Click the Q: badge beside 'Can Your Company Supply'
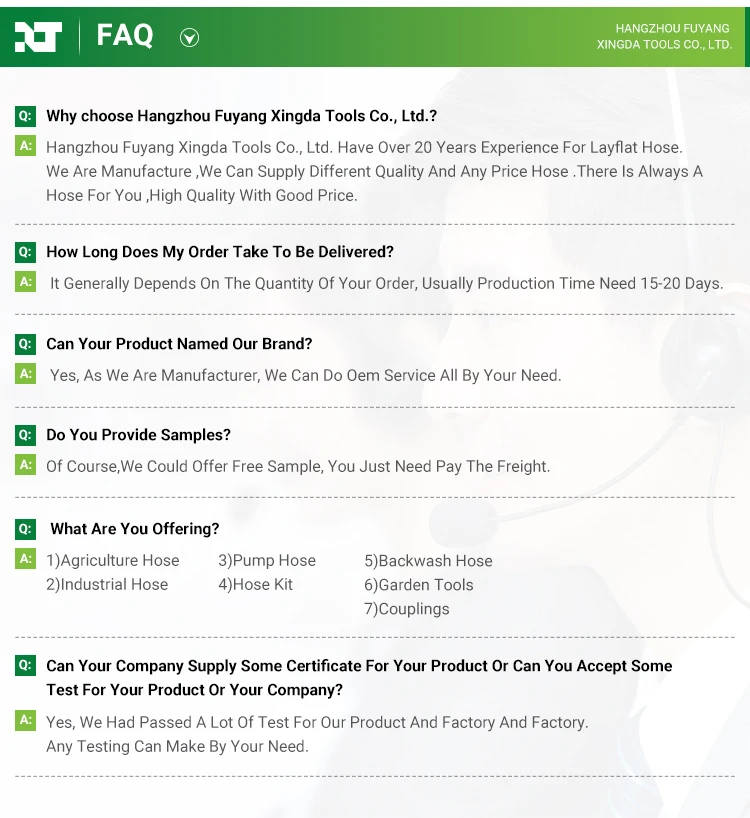 (25, 665)
